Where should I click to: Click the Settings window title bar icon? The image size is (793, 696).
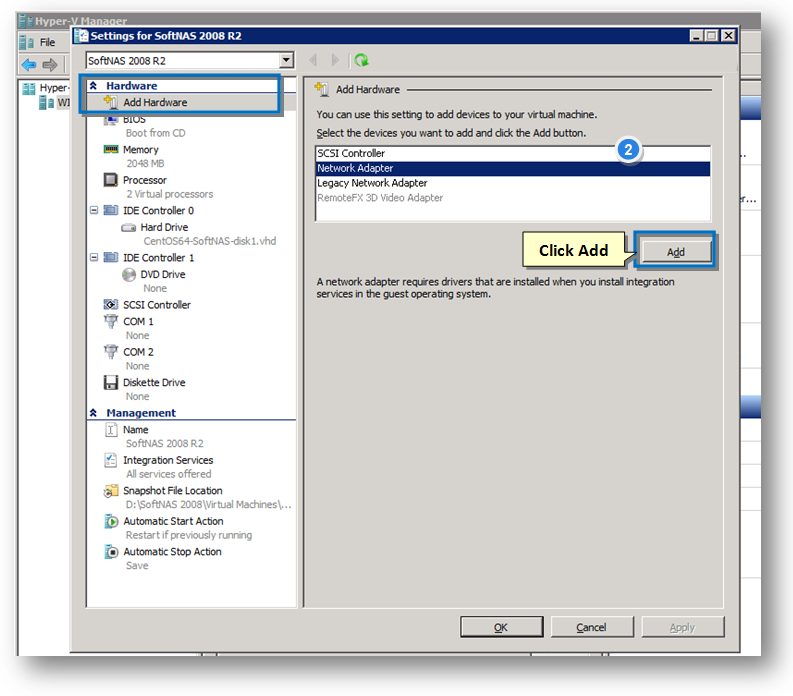click(x=81, y=35)
